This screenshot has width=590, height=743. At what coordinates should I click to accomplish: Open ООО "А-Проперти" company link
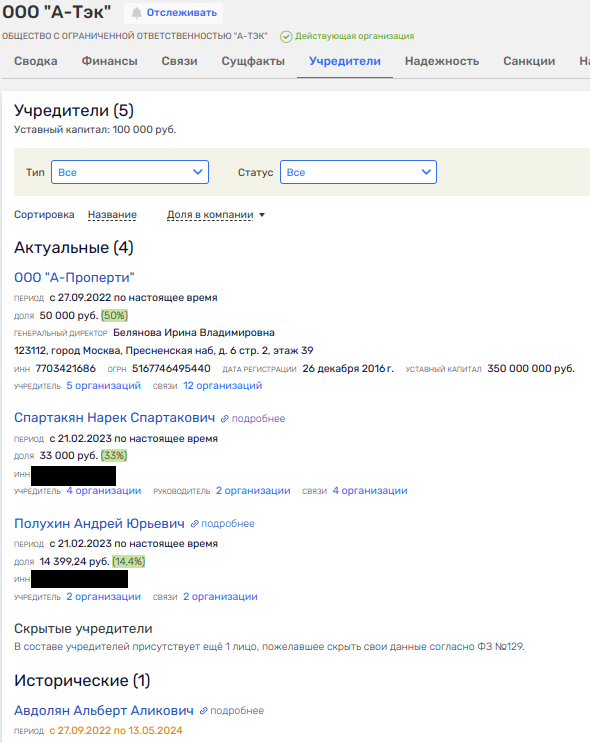tap(74, 278)
